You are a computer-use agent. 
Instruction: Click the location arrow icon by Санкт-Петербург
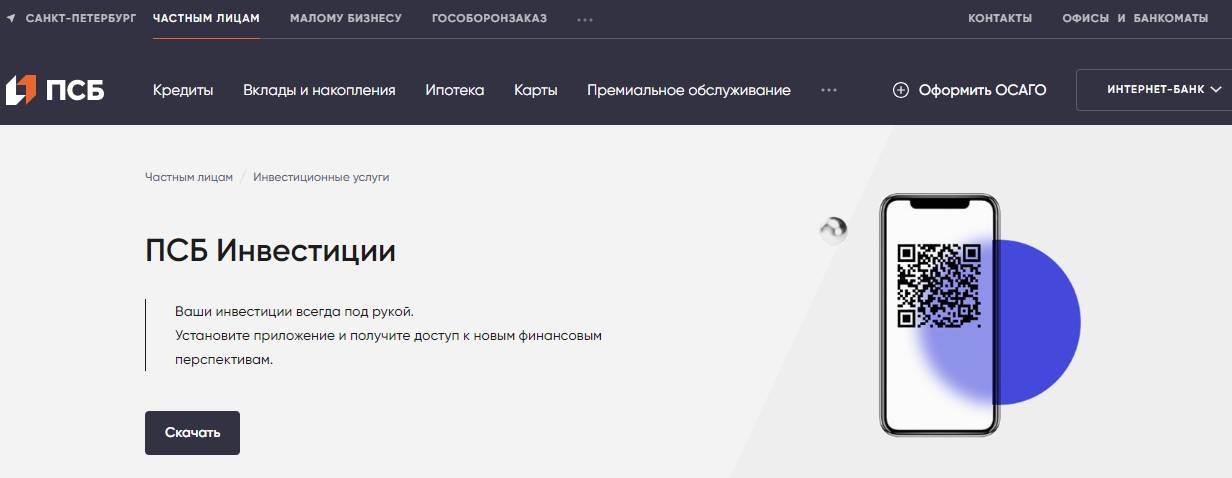pos(11,18)
